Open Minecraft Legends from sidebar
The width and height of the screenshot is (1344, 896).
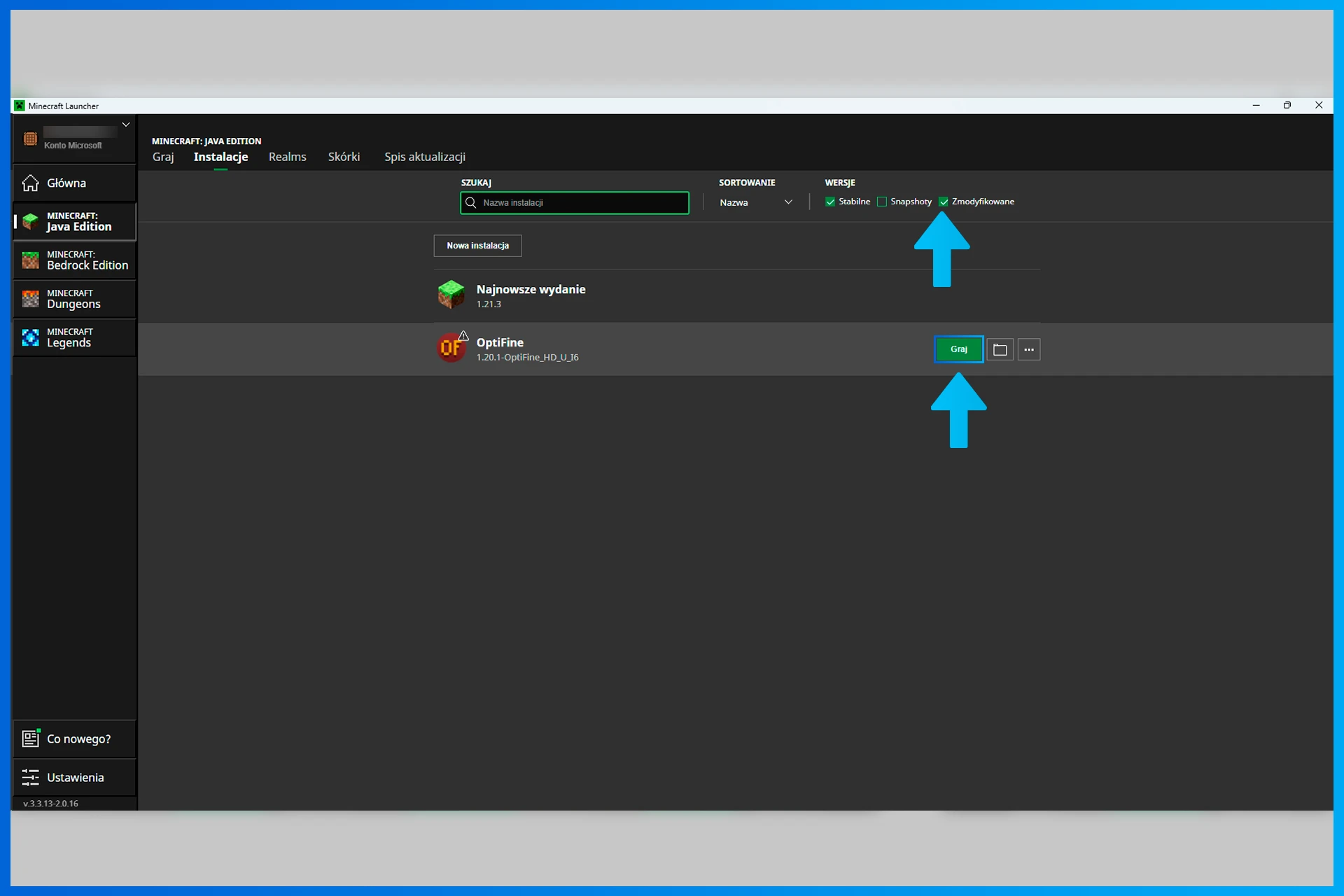coord(74,337)
